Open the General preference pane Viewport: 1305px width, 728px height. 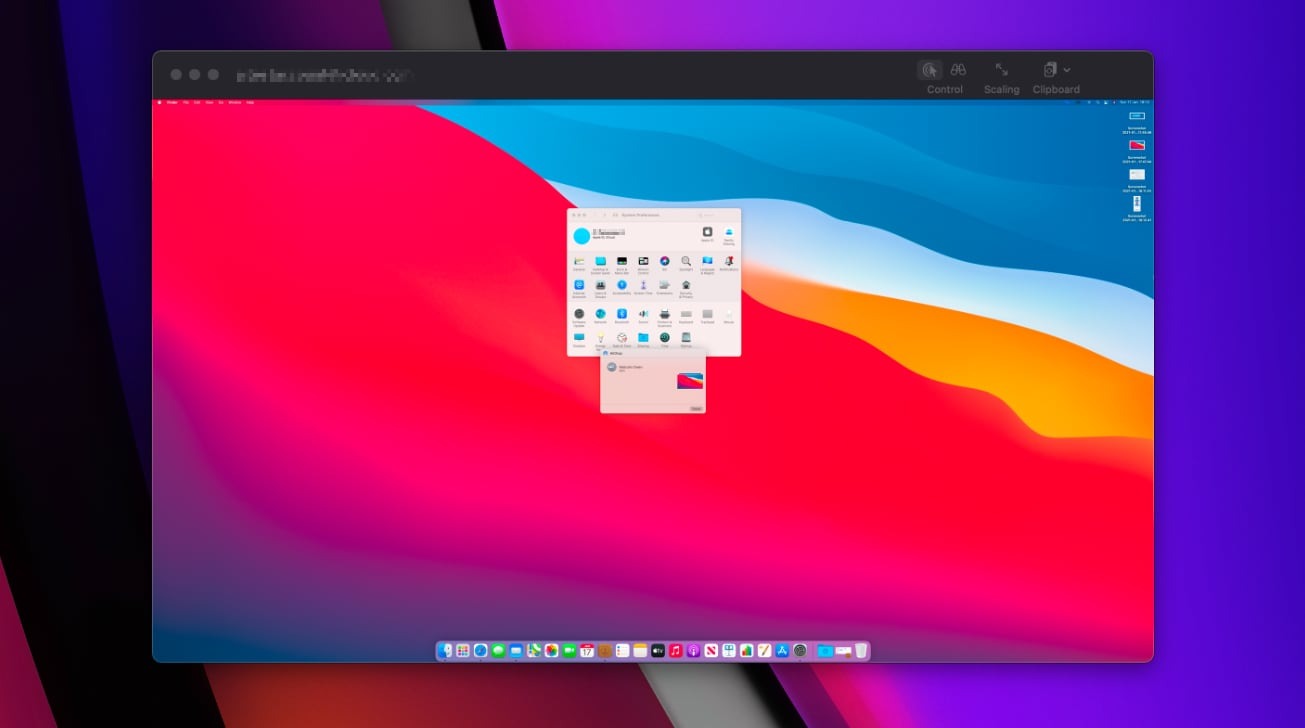point(579,261)
